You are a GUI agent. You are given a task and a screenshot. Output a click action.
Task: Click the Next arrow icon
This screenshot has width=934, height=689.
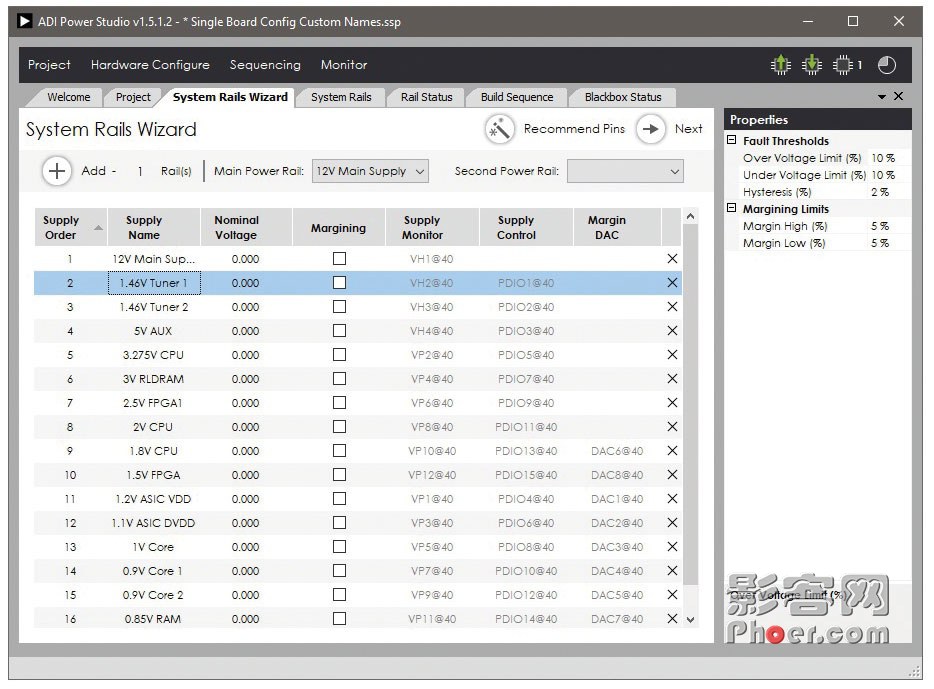(650, 129)
